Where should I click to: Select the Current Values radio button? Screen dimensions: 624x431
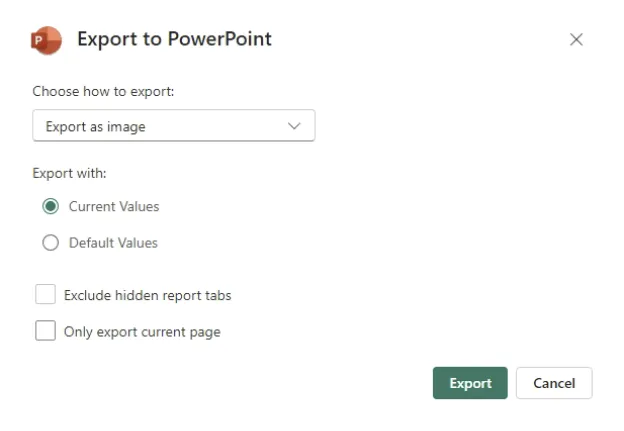51,206
